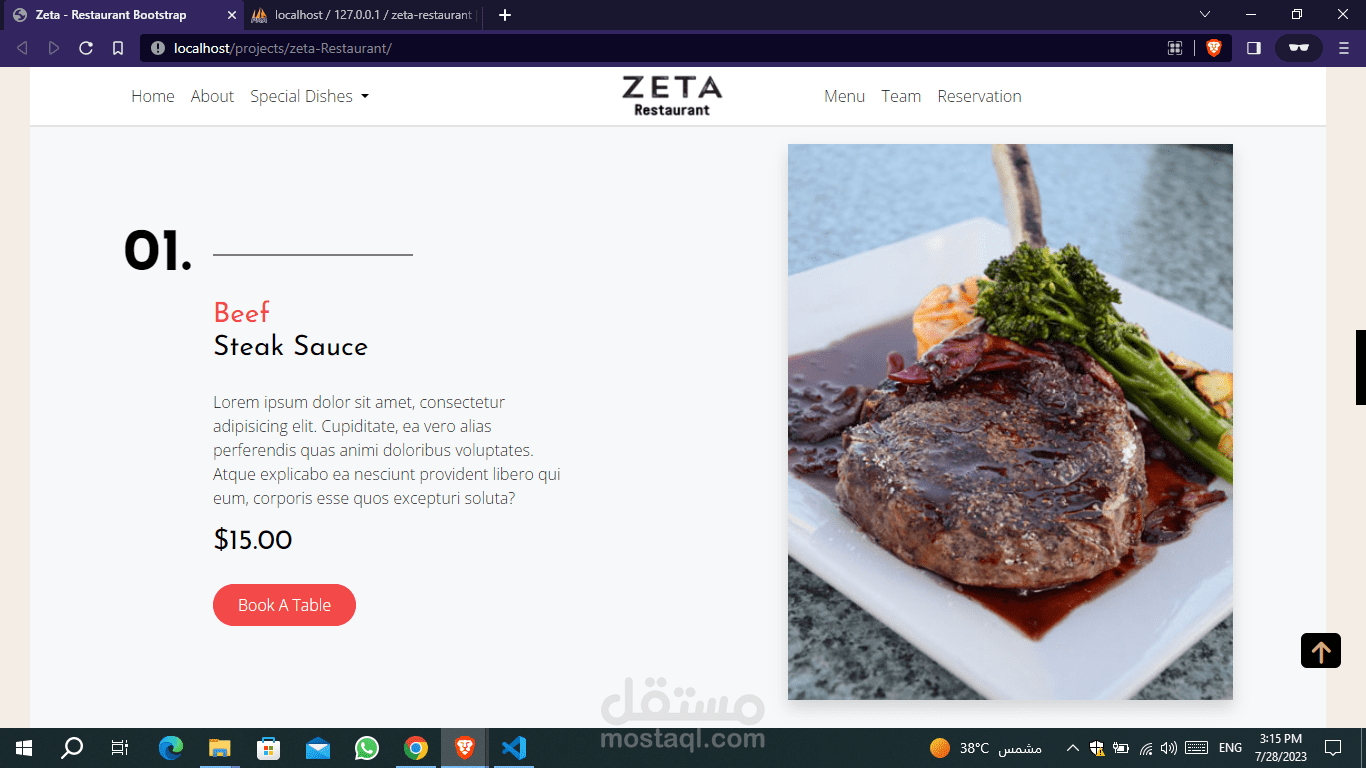Open Google Chrome from the taskbar
The height and width of the screenshot is (768, 1366).
pyautogui.click(x=416, y=748)
